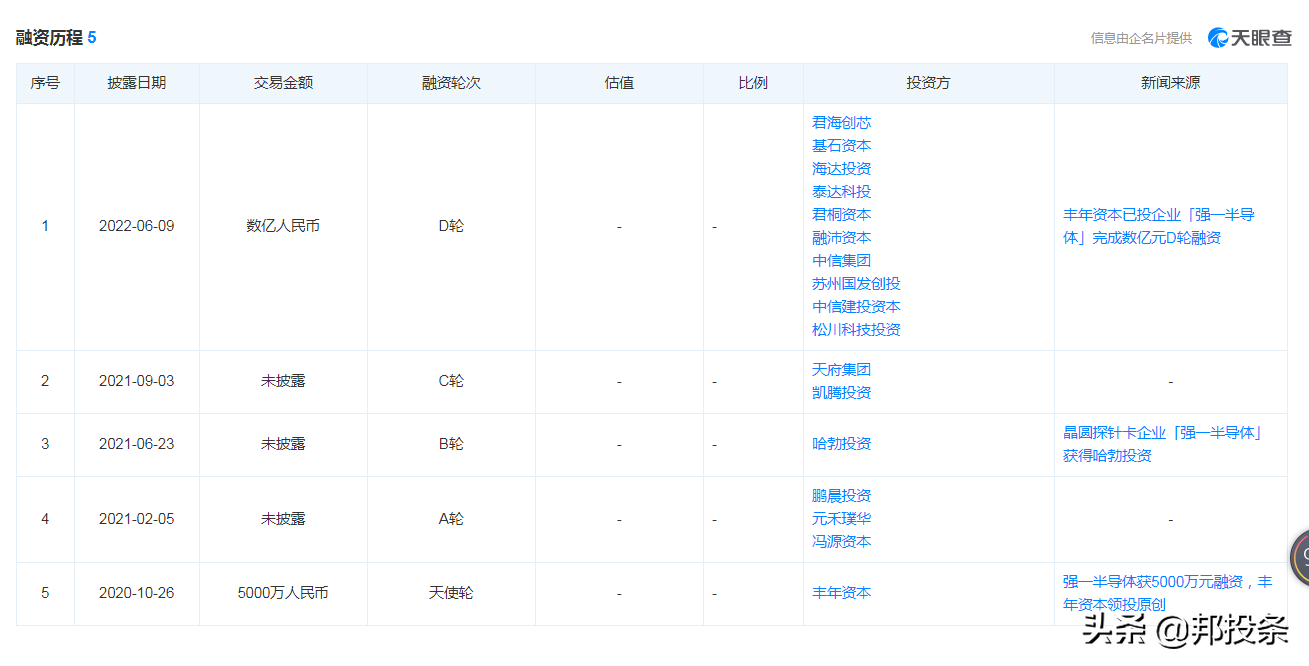Image resolution: width=1309 pixels, height=666 pixels.
Task: Click the 交易金额 column header
Action: [x=283, y=83]
